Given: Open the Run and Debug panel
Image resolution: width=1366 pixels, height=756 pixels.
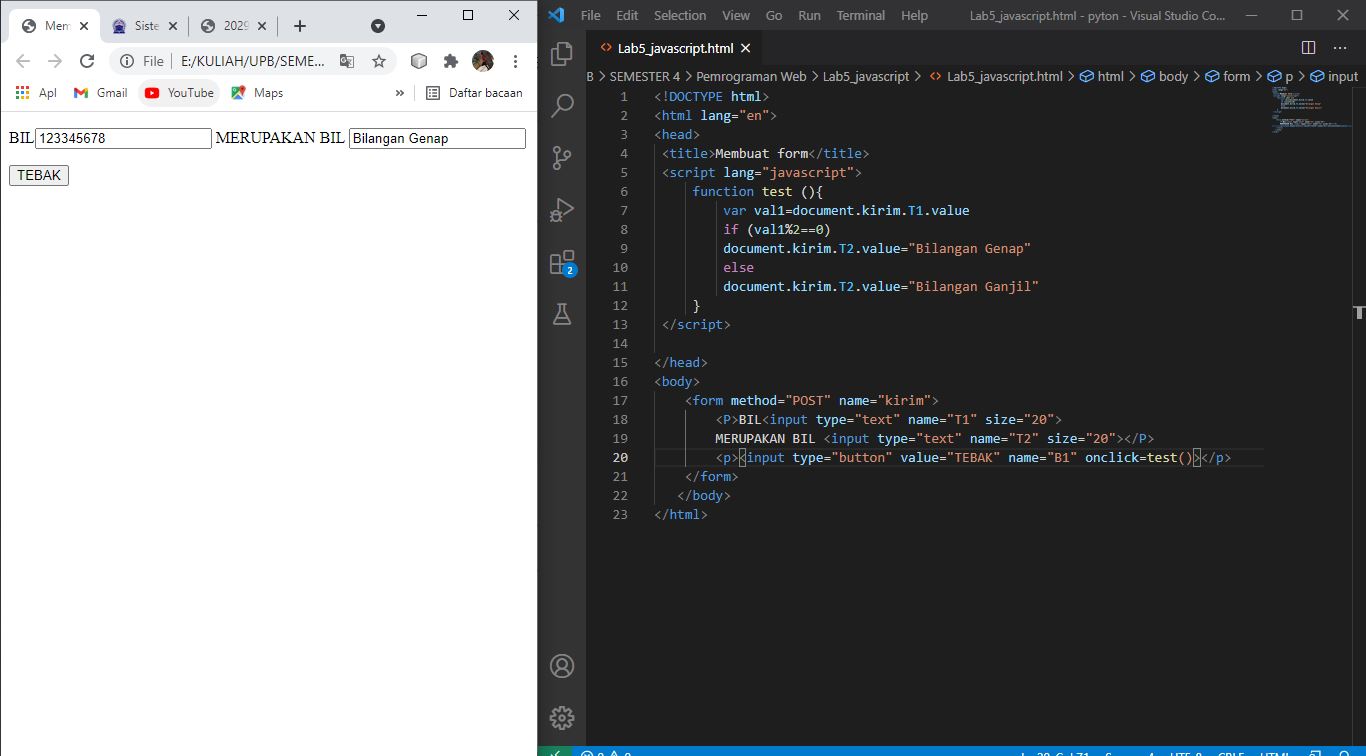Looking at the screenshot, I should click(x=561, y=210).
